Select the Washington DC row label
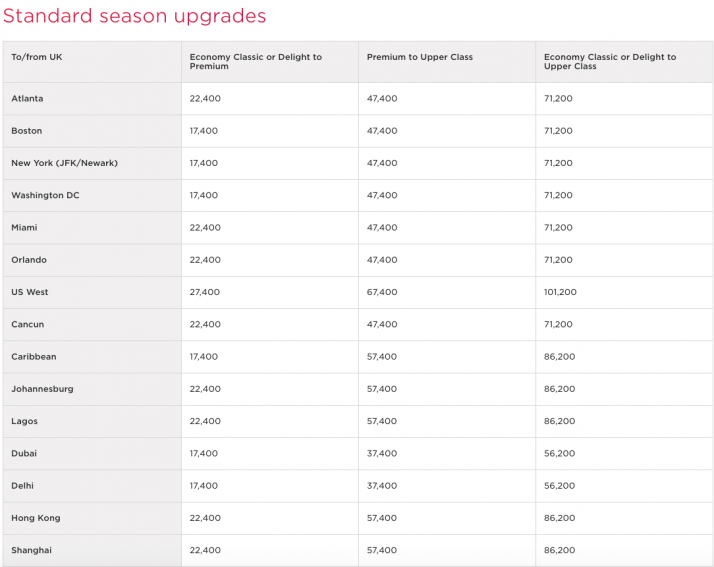 tap(45, 195)
